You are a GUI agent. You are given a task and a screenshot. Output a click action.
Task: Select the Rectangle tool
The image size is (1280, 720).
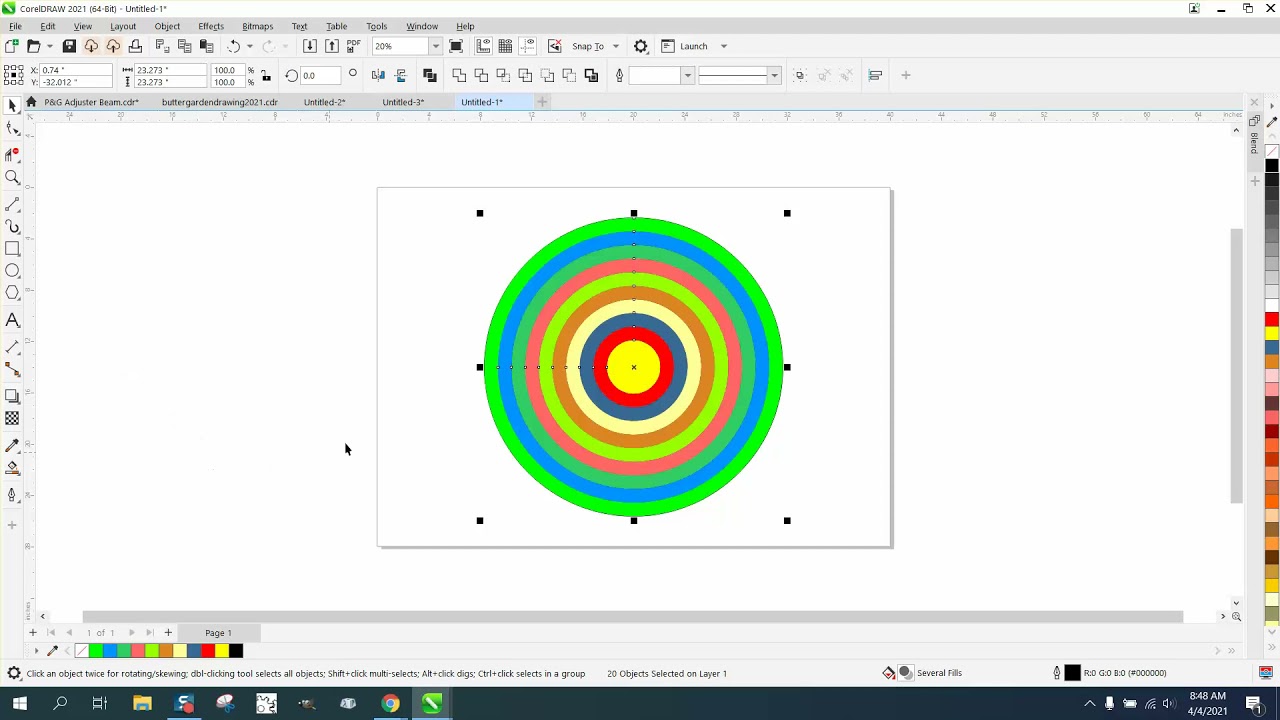12,248
